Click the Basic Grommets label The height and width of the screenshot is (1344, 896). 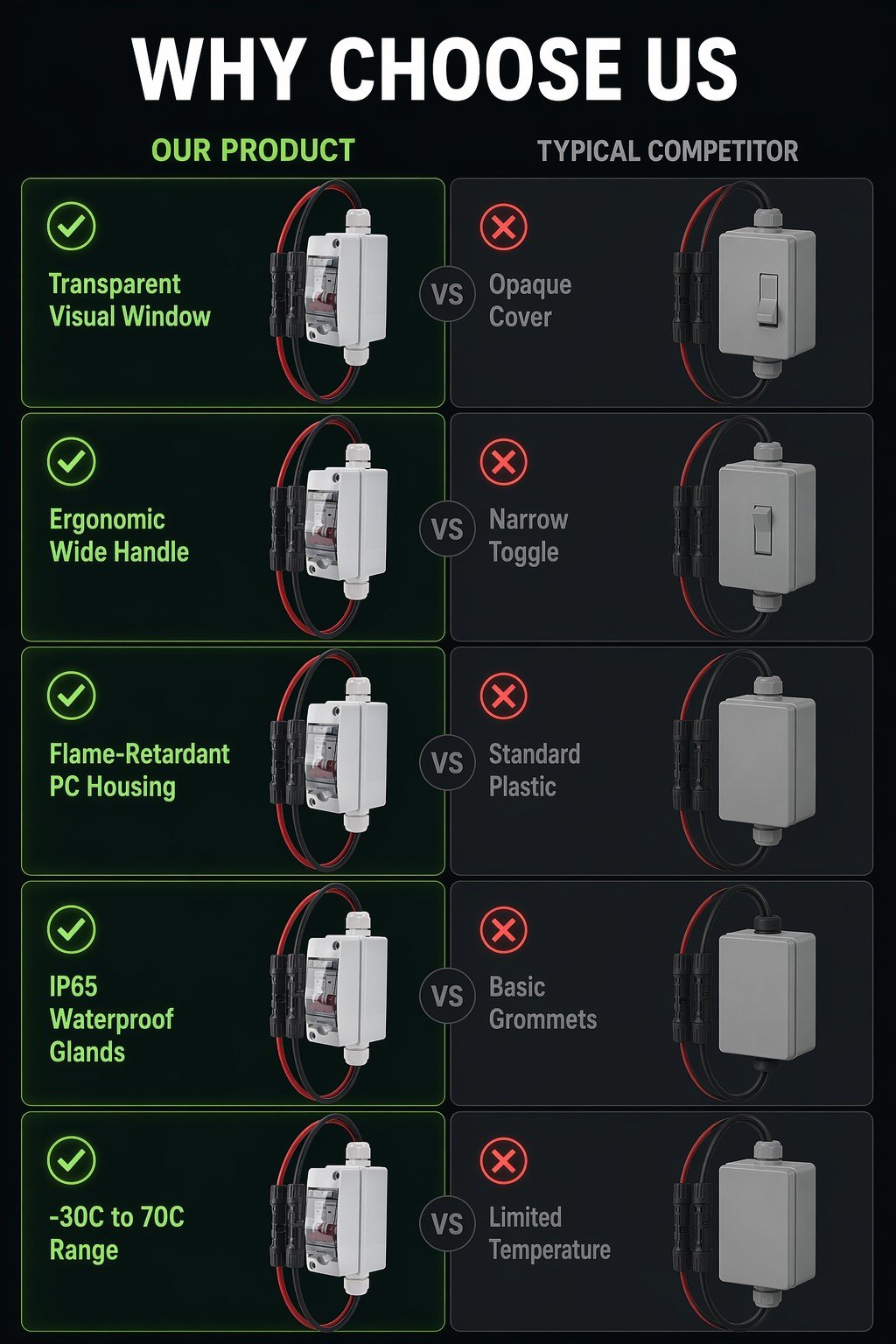tap(542, 1004)
